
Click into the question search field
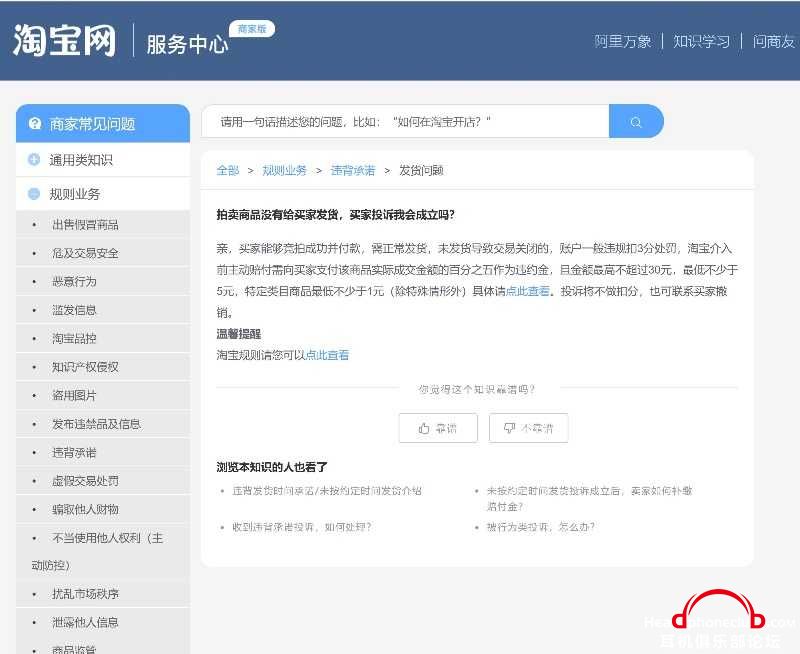point(406,121)
